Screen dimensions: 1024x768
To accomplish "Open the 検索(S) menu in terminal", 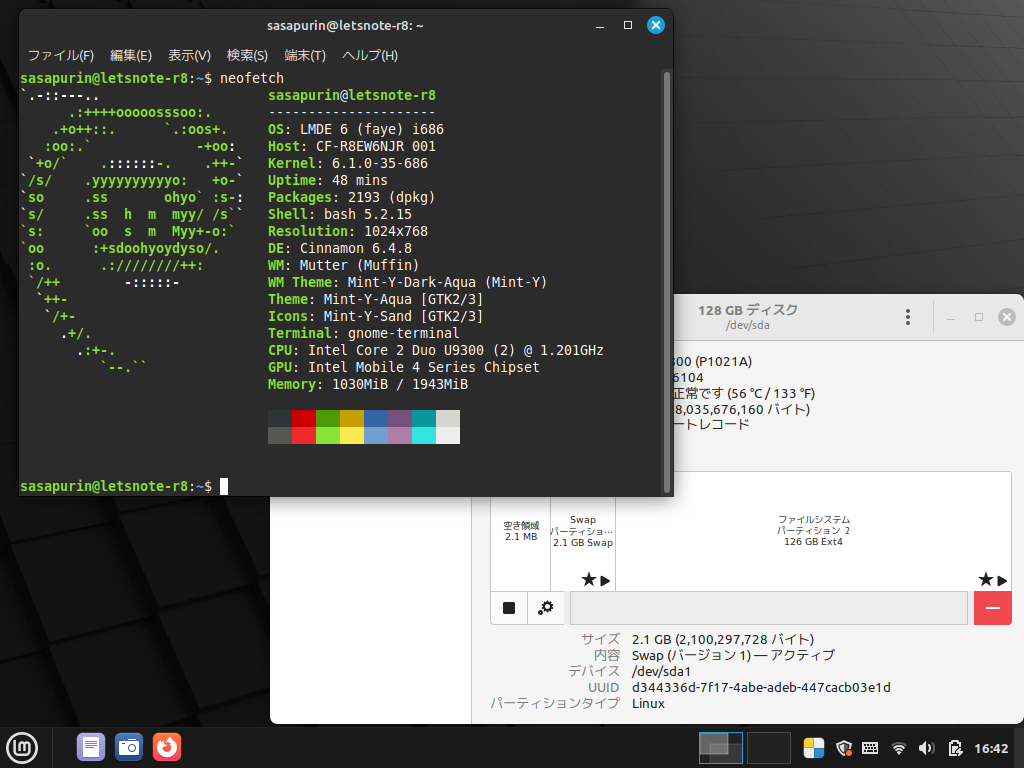I will [x=247, y=56].
